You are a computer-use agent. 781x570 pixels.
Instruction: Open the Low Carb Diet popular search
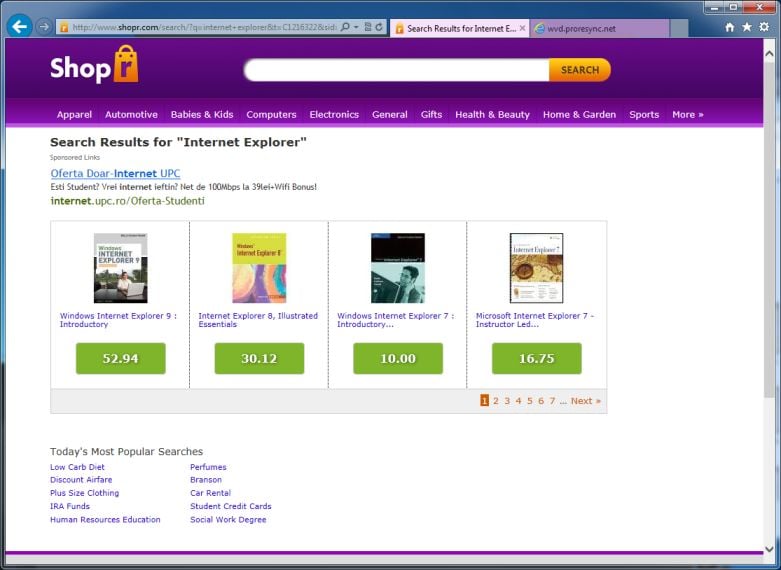click(x=77, y=467)
